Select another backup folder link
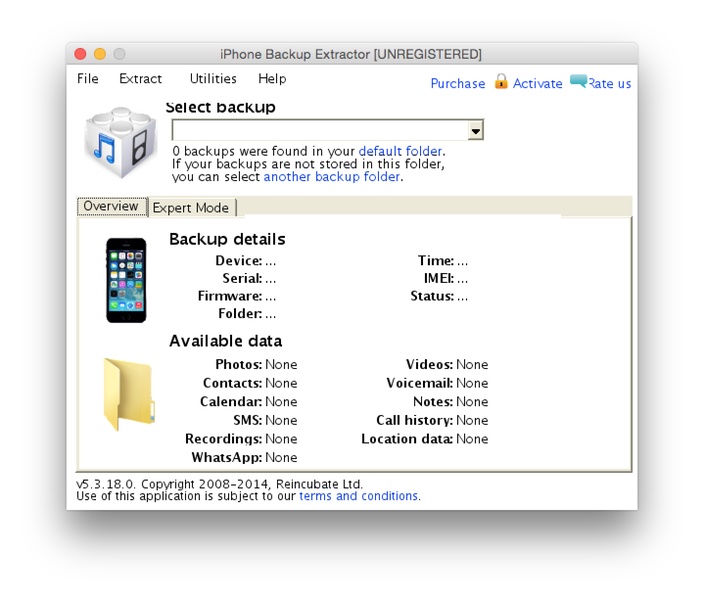The image size is (704, 600). (332, 176)
